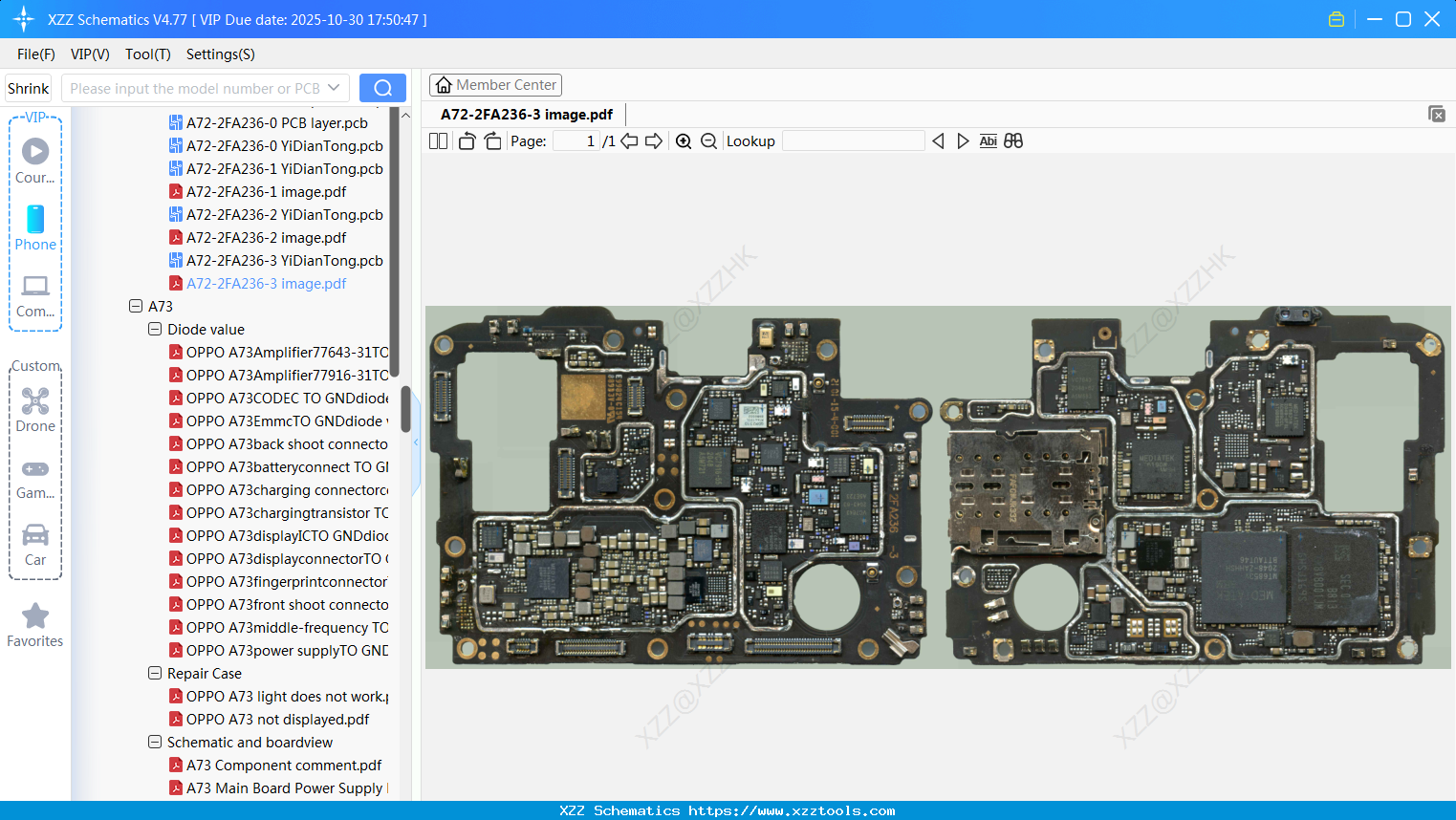Open Favorites from the sidebar
This screenshot has height=820, width=1456.
click(x=35, y=626)
